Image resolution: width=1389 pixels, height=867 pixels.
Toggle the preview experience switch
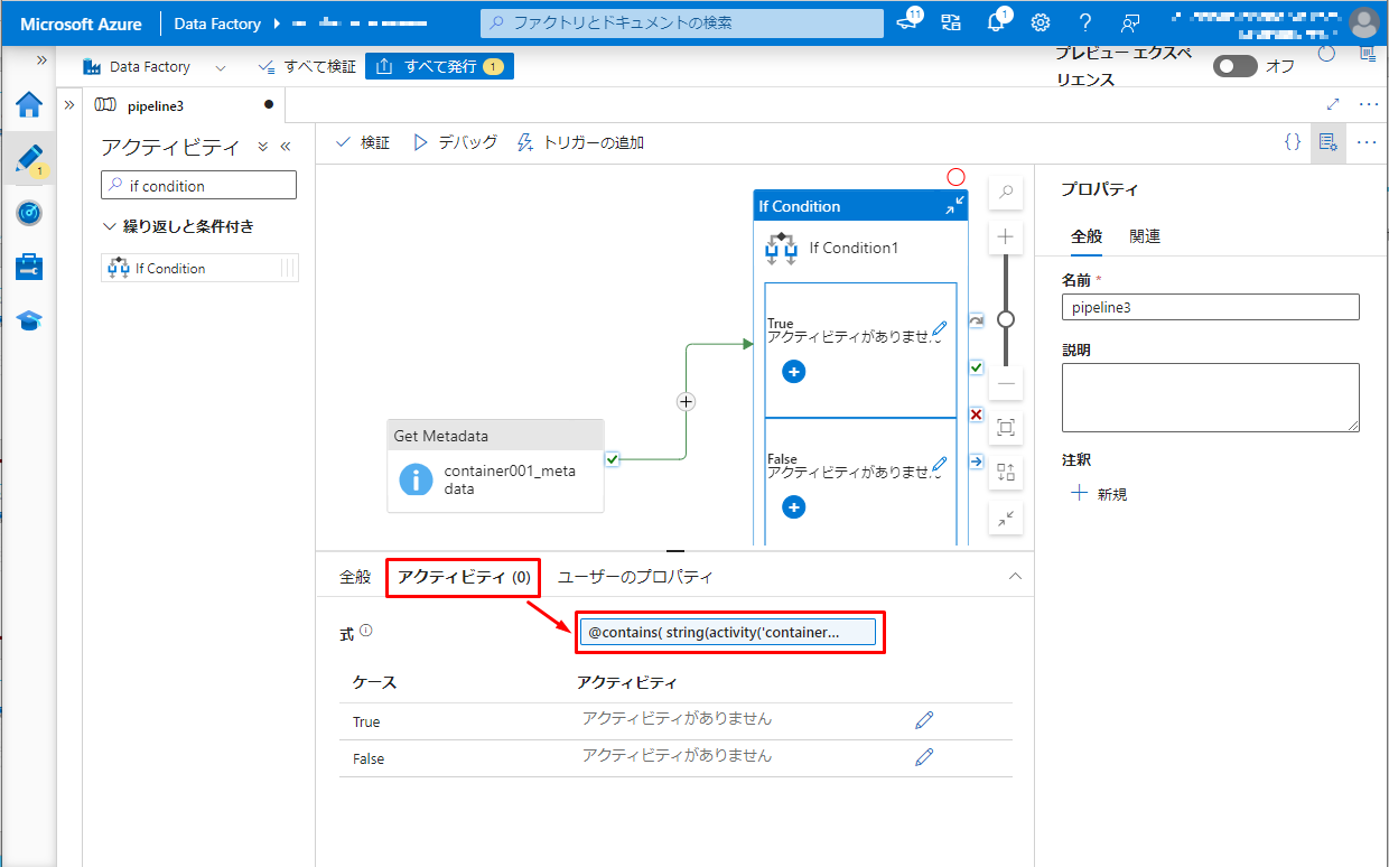(1234, 67)
